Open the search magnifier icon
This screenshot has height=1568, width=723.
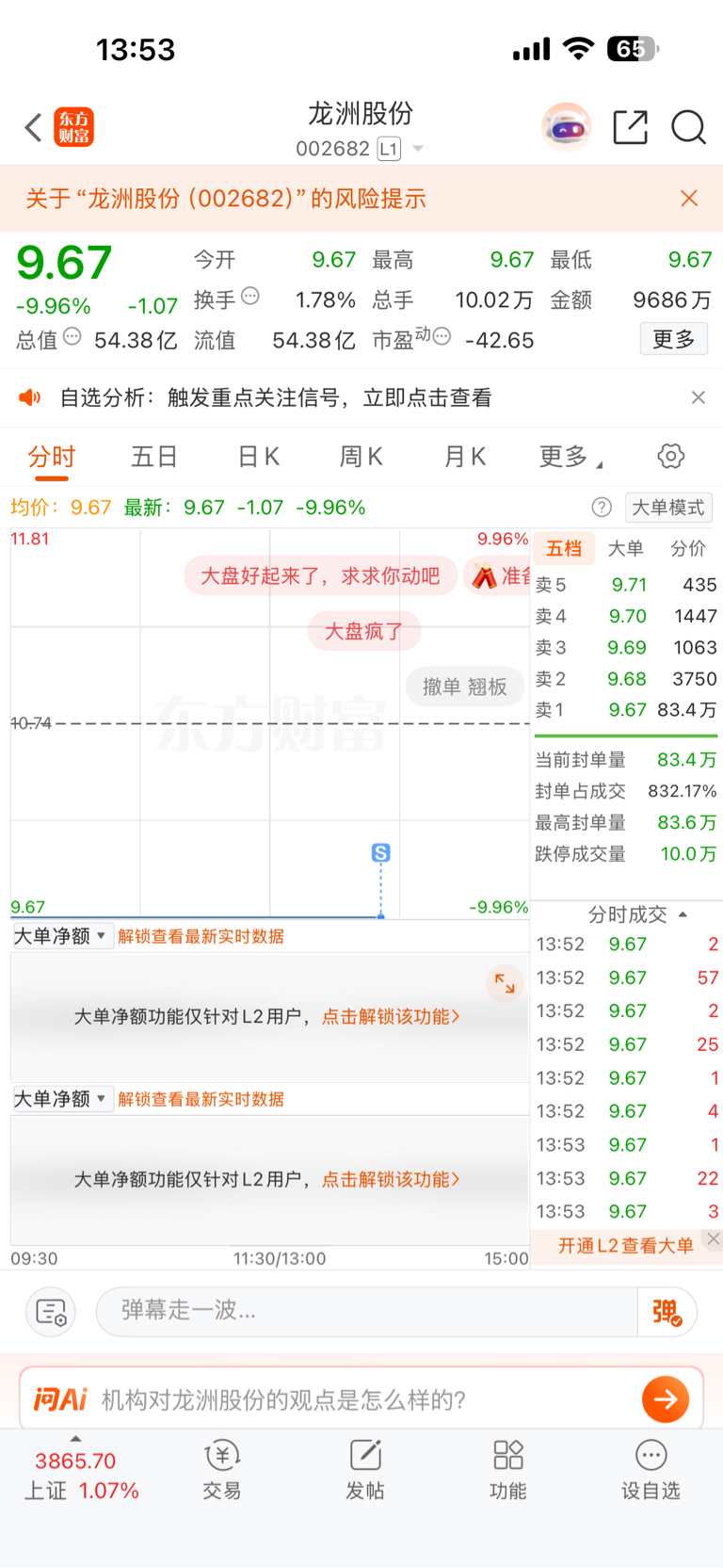688,127
